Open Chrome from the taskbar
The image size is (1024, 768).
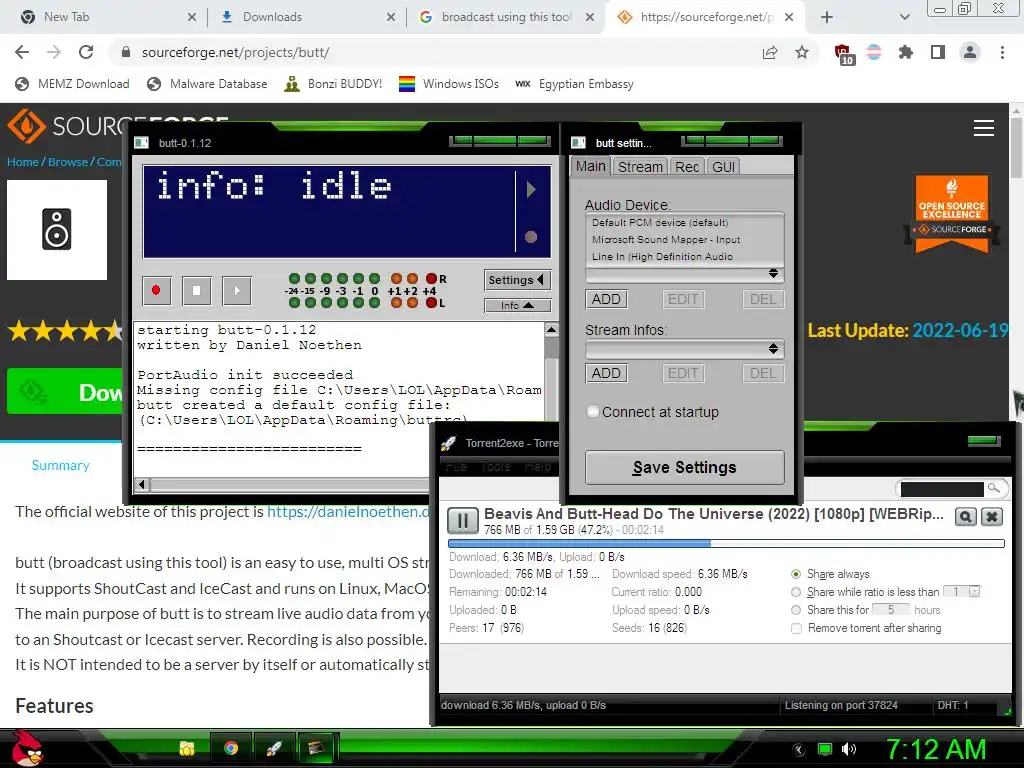231,748
